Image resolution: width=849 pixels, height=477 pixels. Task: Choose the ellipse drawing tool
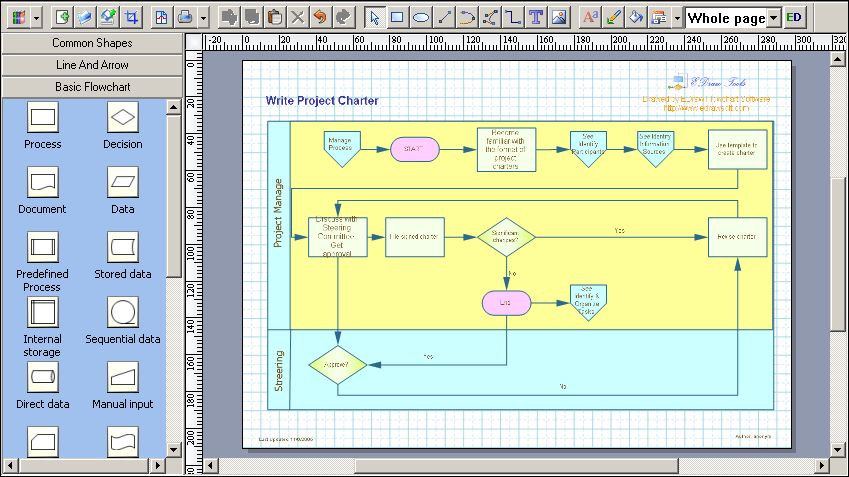(x=421, y=17)
